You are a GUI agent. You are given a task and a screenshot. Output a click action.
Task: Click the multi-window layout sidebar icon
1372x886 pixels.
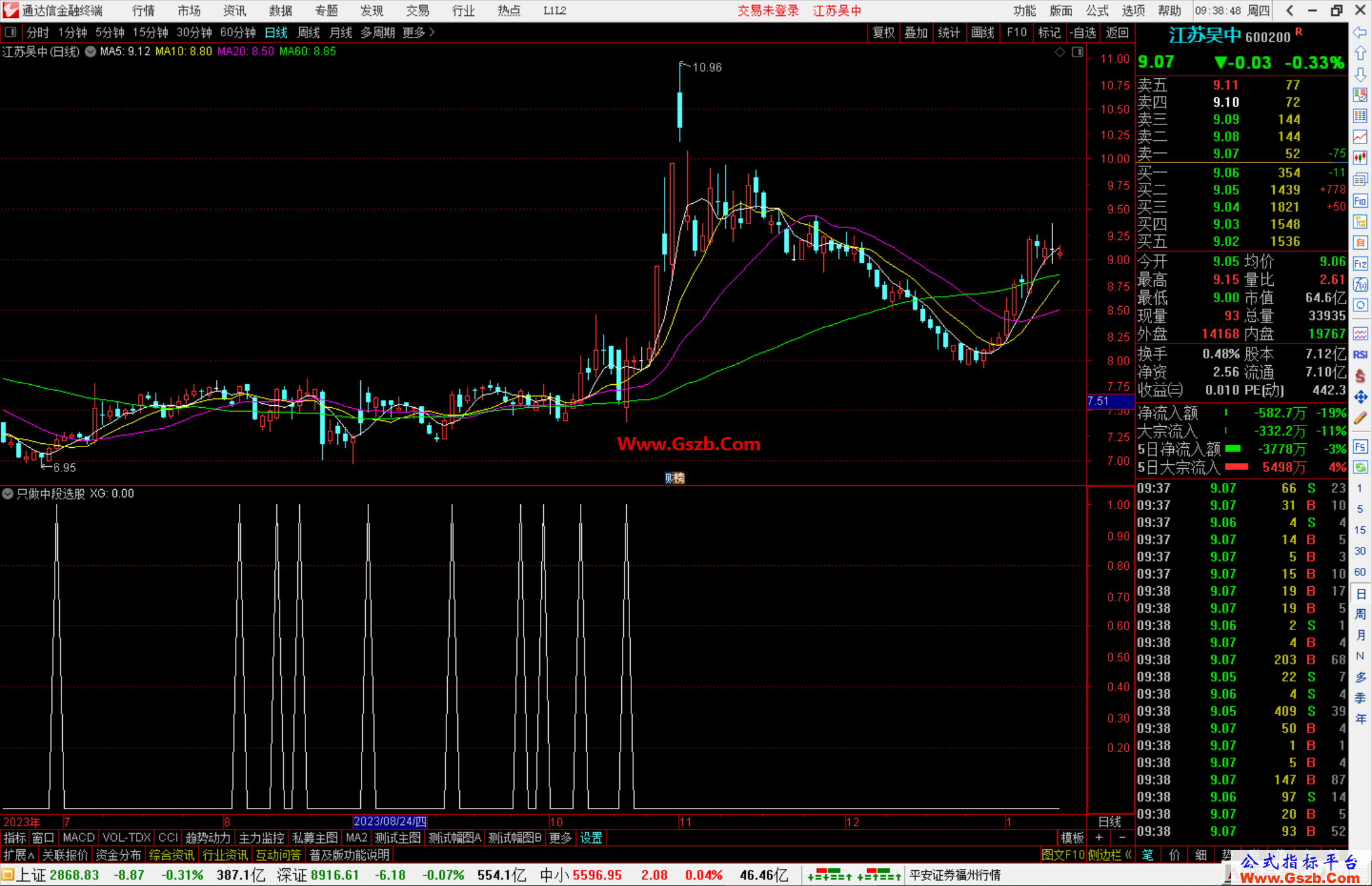tap(1360, 180)
